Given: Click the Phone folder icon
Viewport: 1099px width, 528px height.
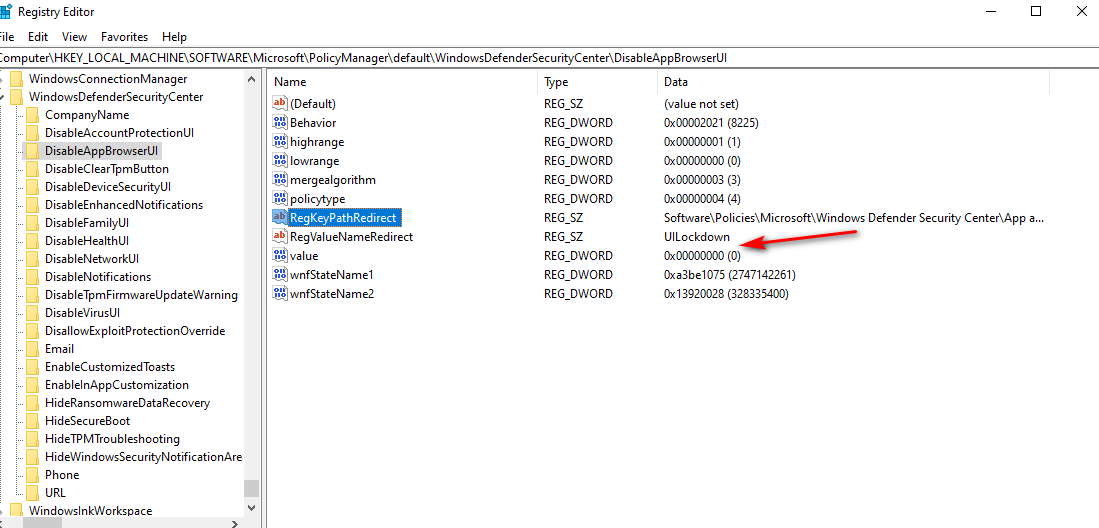Looking at the screenshot, I should click(32, 475).
